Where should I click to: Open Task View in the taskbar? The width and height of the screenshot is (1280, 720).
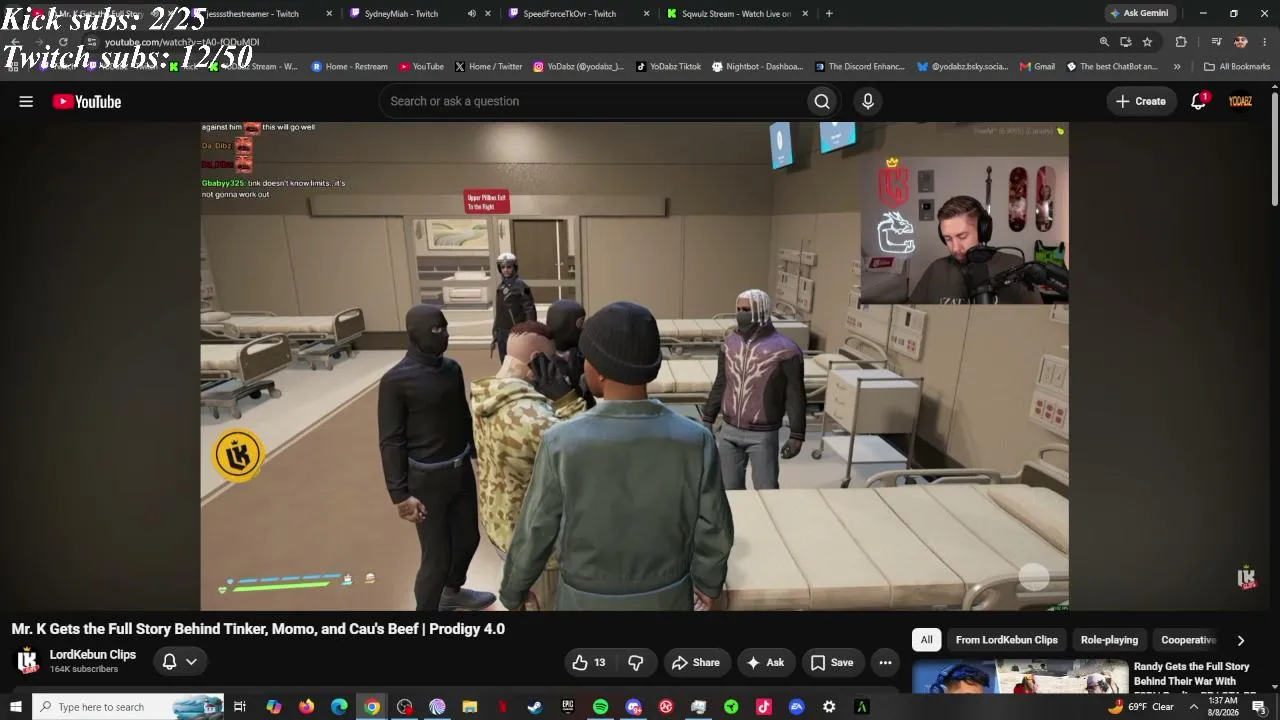[240, 707]
